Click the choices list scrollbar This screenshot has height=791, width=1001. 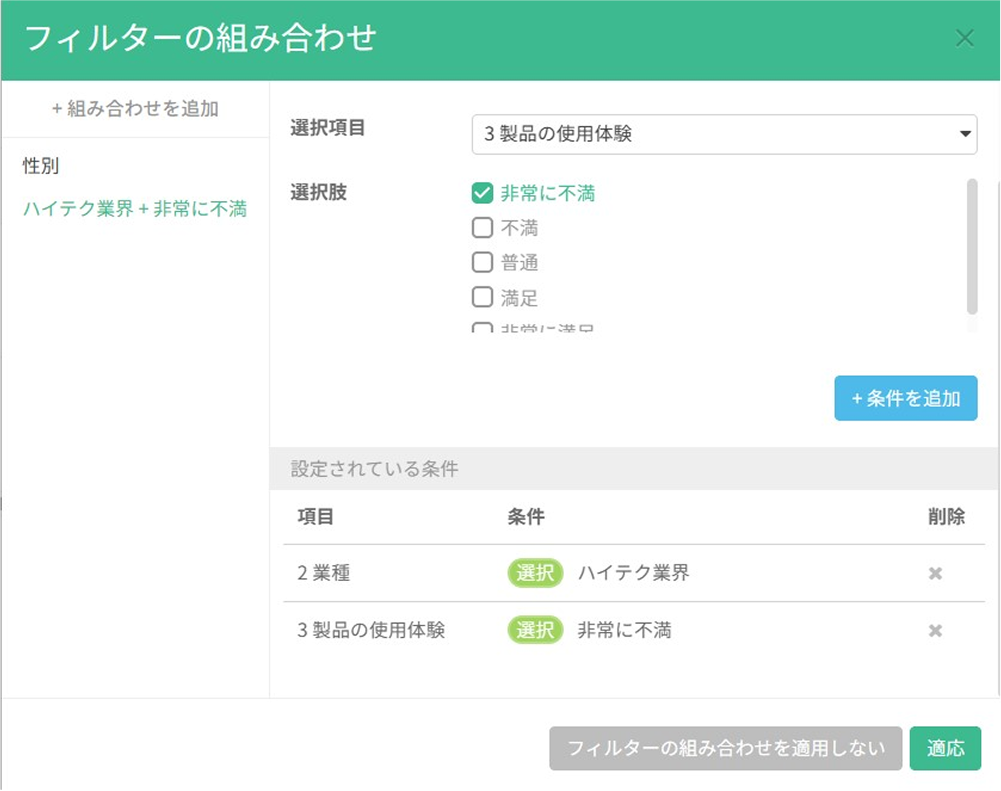972,247
